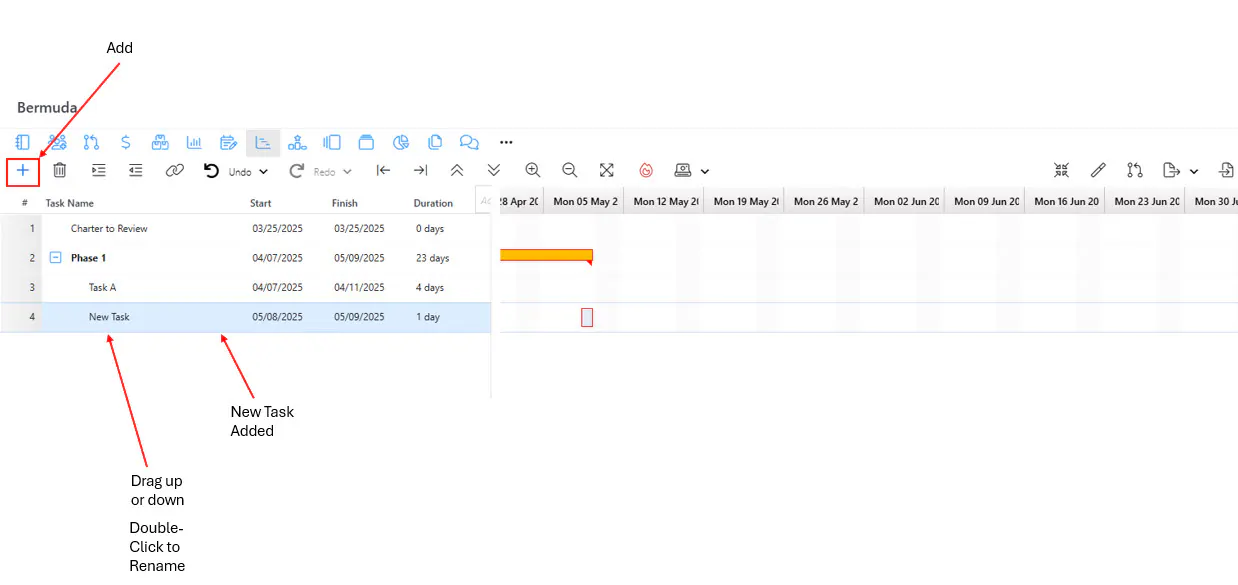Click the Task Name column header

tap(69, 203)
